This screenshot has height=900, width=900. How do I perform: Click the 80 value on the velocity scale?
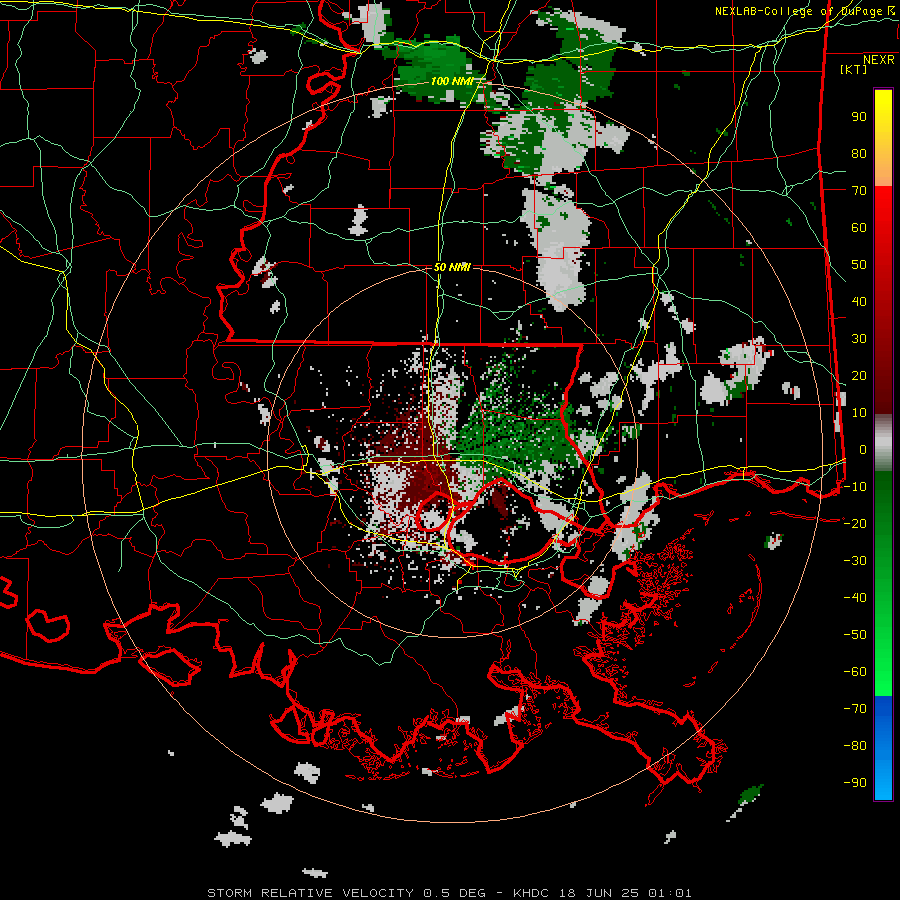click(x=859, y=153)
